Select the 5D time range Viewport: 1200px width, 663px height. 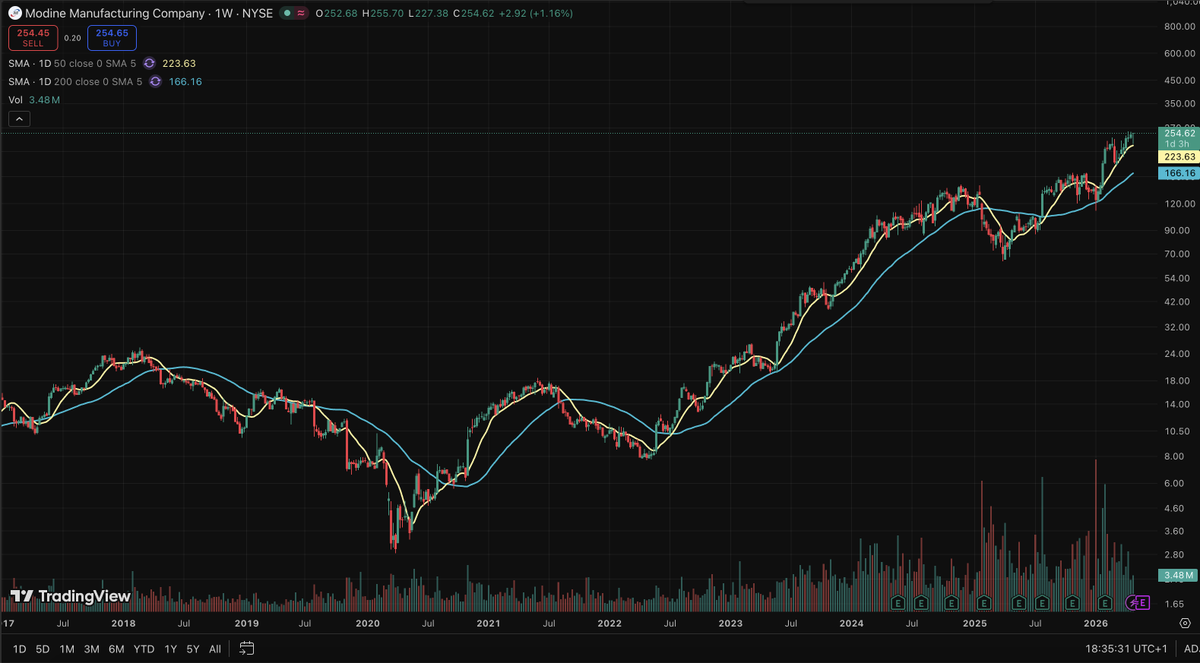pyautogui.click(x=43, y=649)
